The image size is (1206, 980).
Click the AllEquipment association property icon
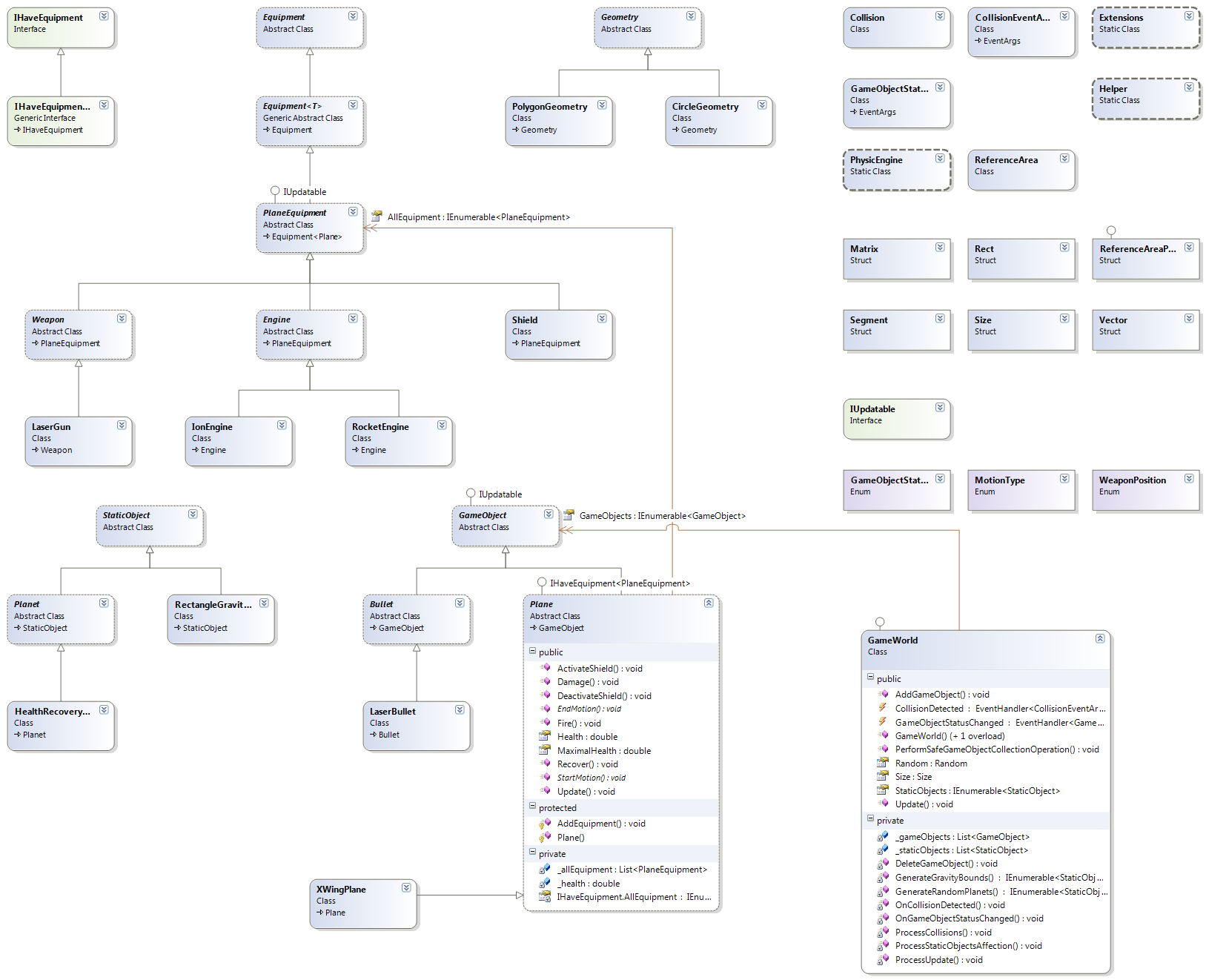377,216
